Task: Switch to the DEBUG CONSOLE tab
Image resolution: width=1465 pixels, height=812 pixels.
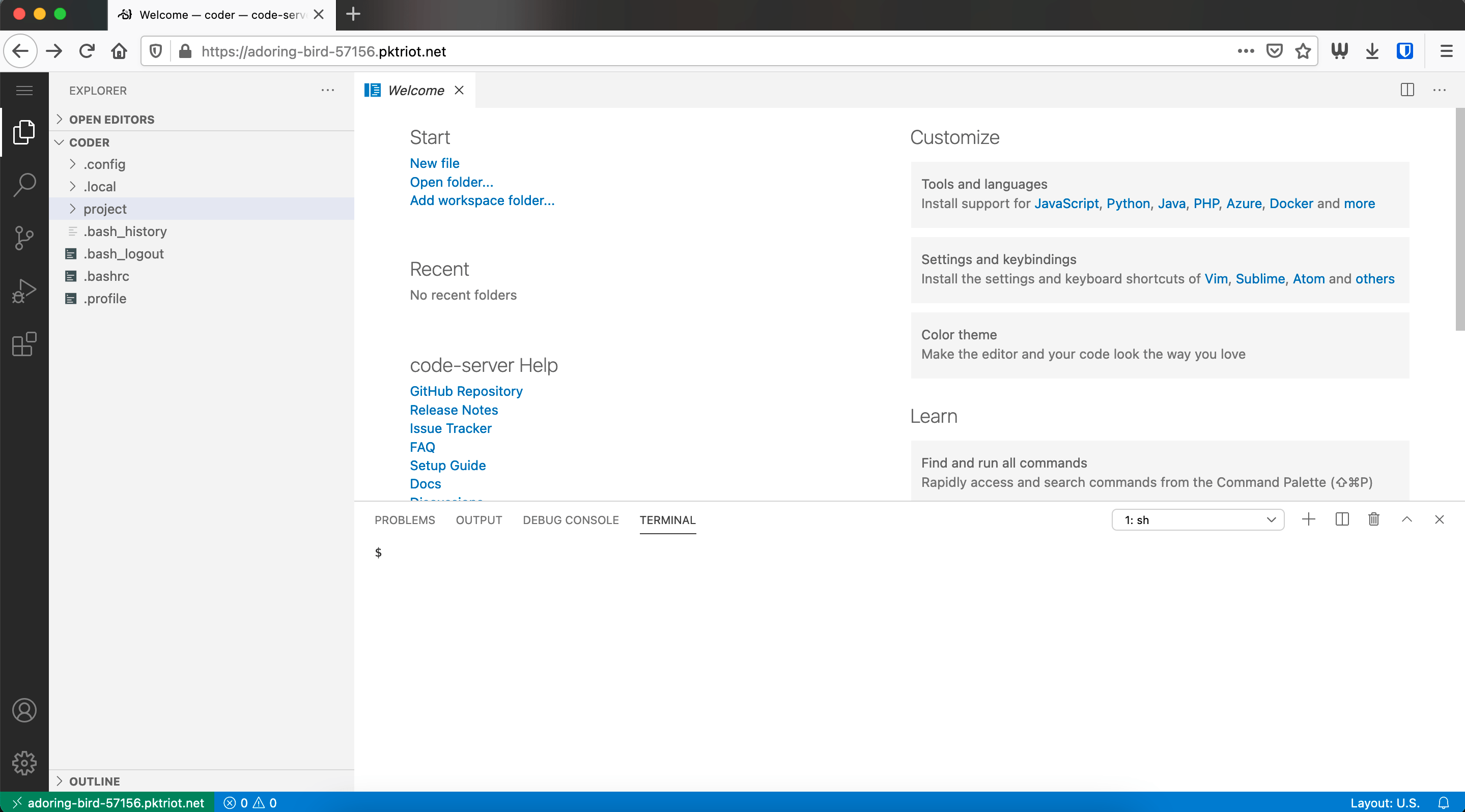Action: pyautogui.click(x=571, y=520)
